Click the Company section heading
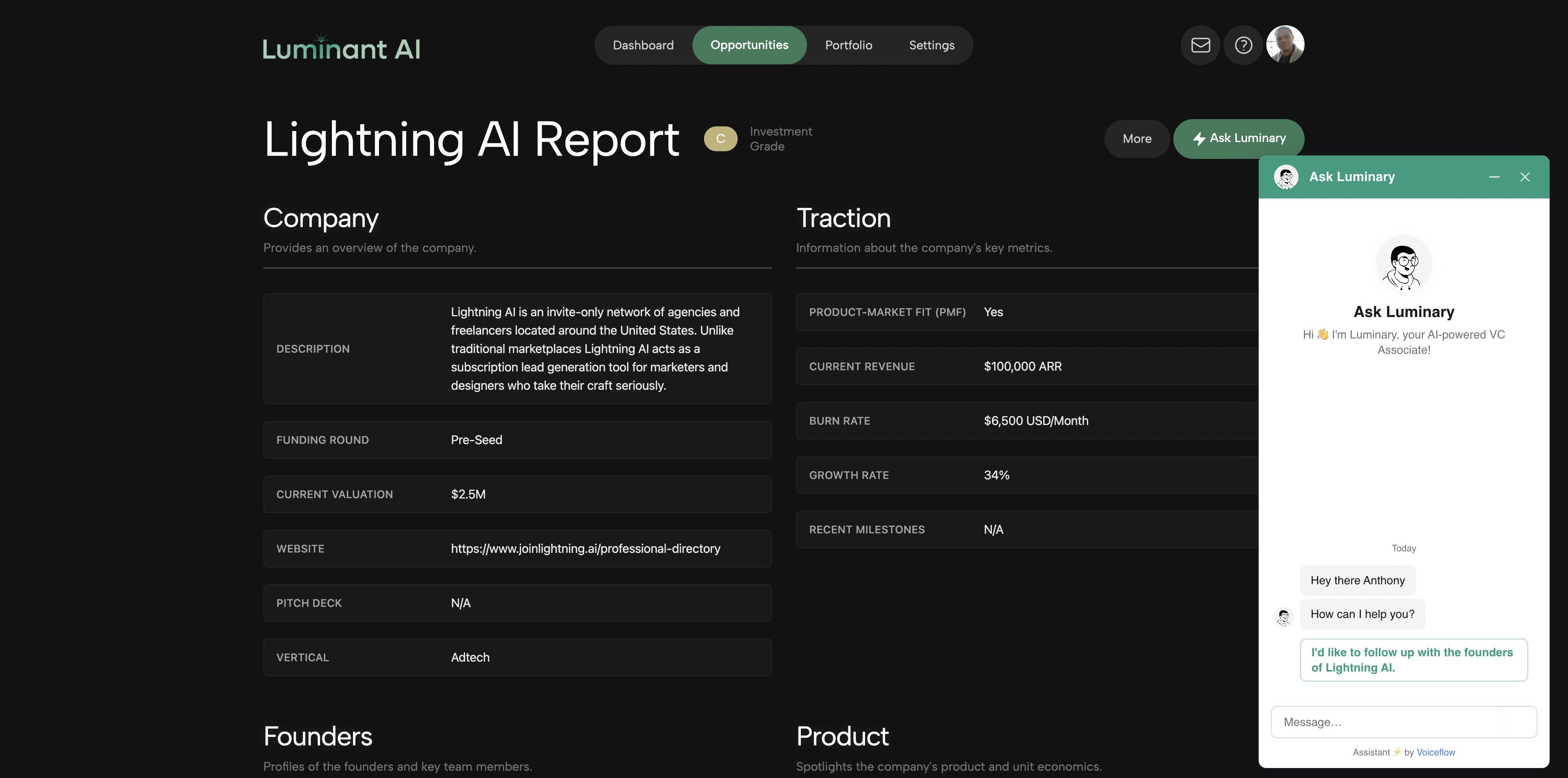Screen dimensions: 1568x778 pyautogui.click(x=321, y=219)
